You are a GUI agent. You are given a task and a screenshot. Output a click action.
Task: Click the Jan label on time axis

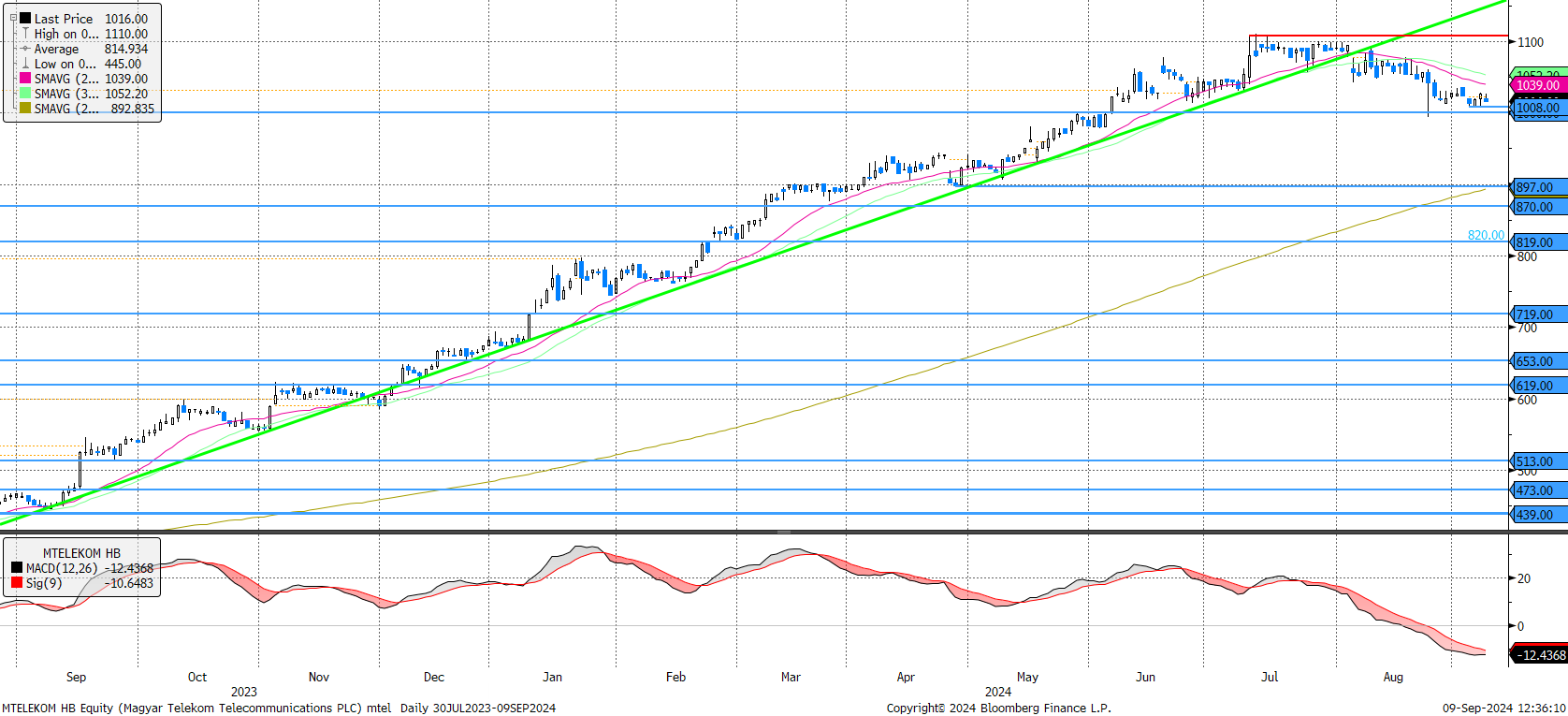[553, 677]
